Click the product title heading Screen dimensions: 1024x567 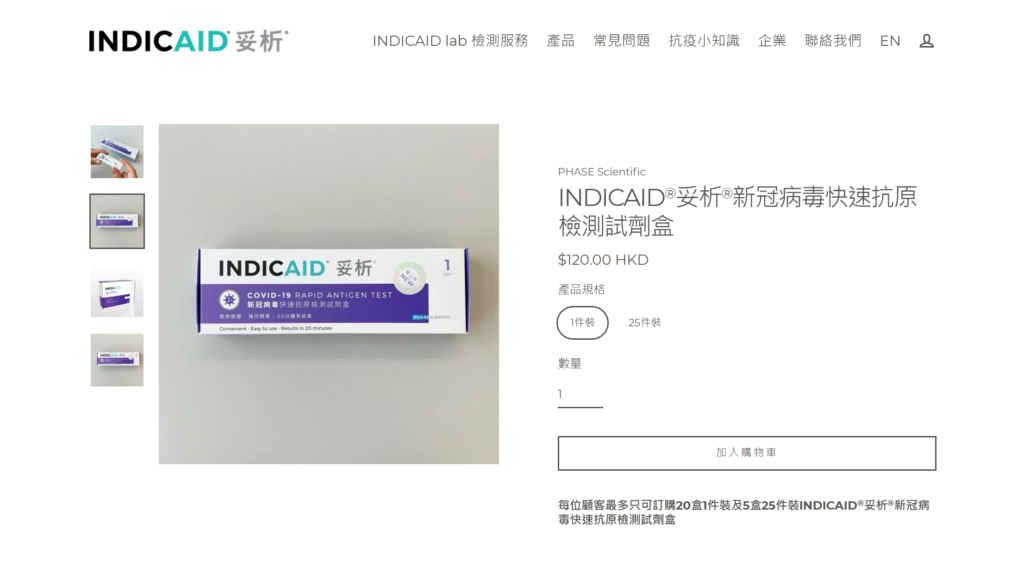(737, 211)
